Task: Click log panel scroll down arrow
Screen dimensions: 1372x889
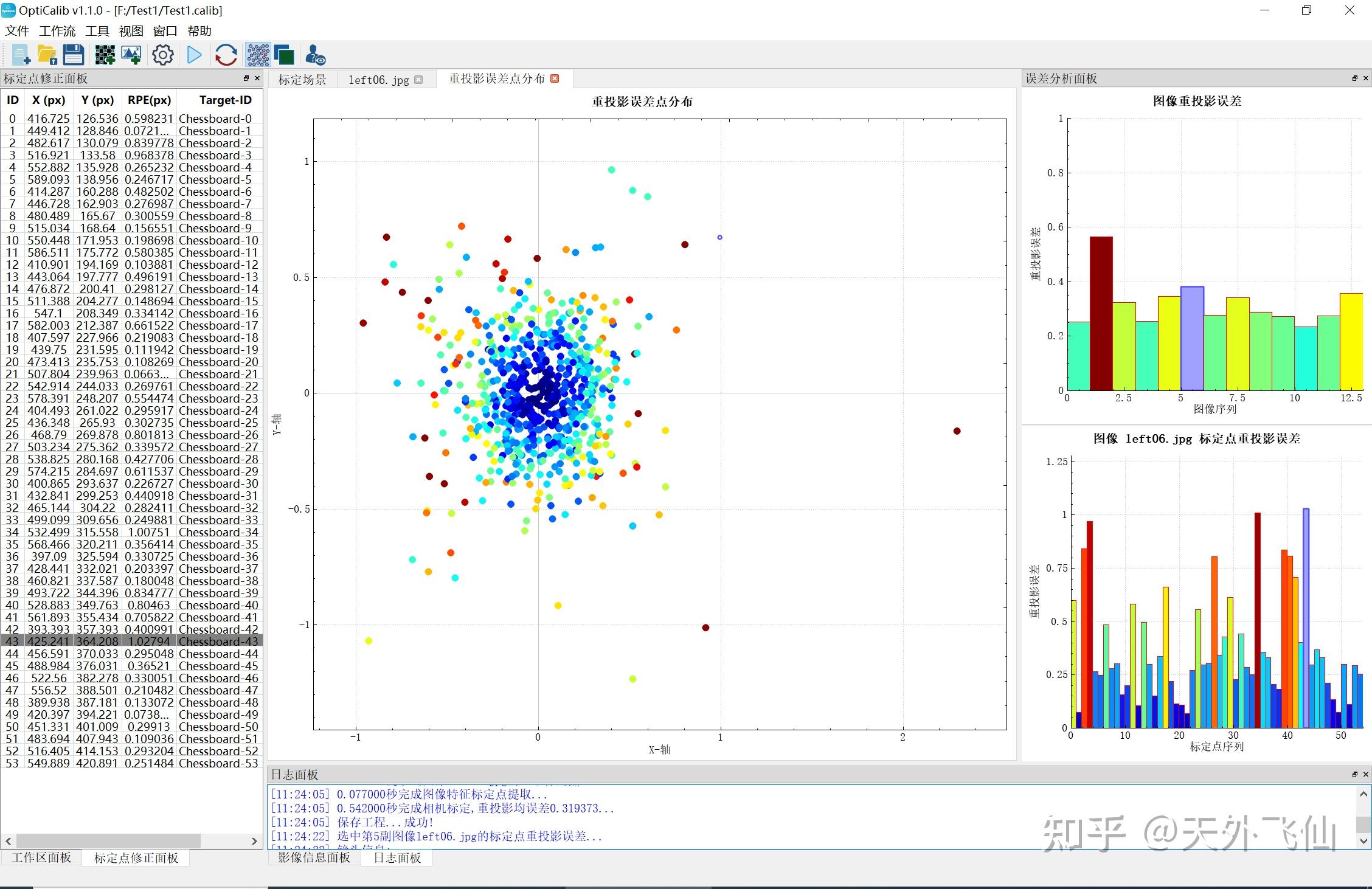Action: 1363,841
